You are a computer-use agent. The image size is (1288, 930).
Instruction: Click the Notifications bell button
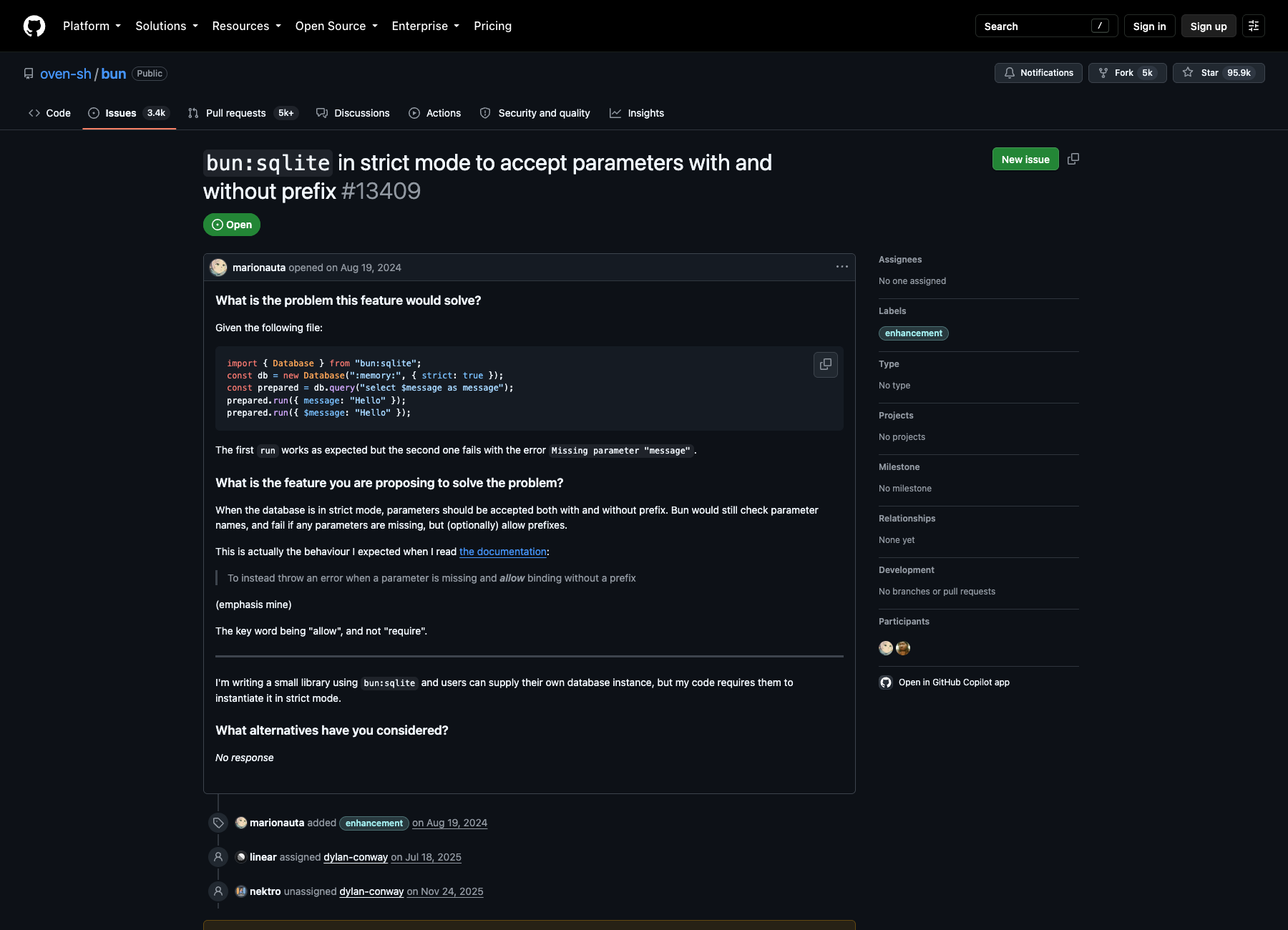1038,73
